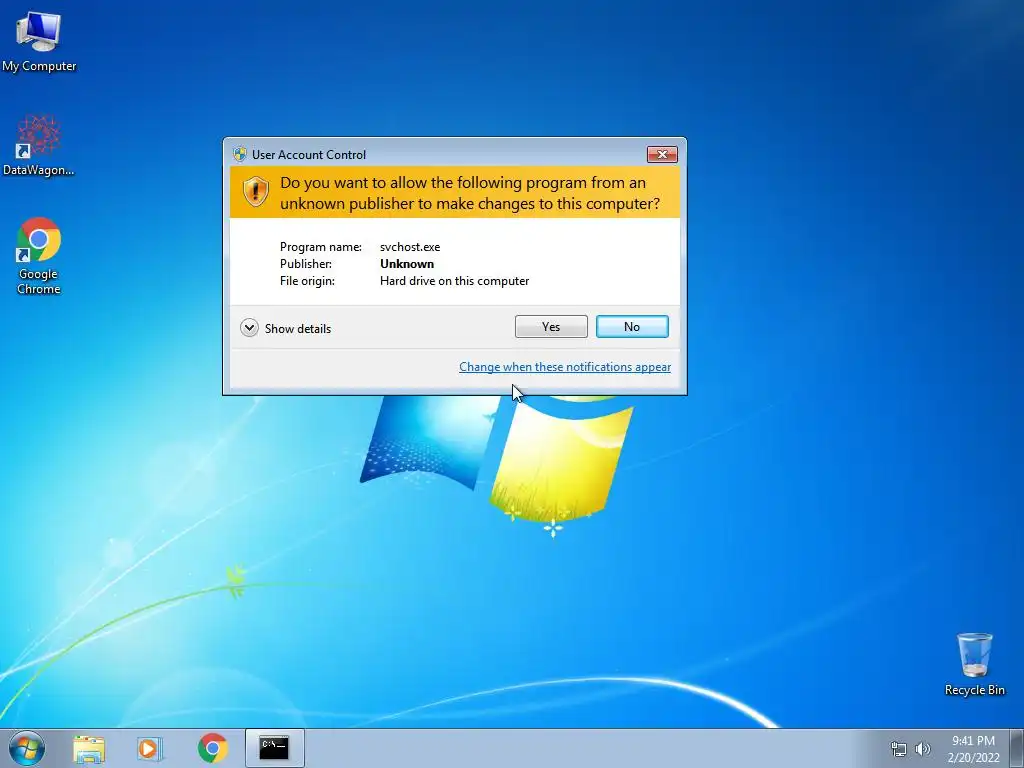Viewport: 1024px width, 768px height.
Task: Launch Windows Media Player from the taskbar
Action: pyautogui.click(x=150, y=748)
